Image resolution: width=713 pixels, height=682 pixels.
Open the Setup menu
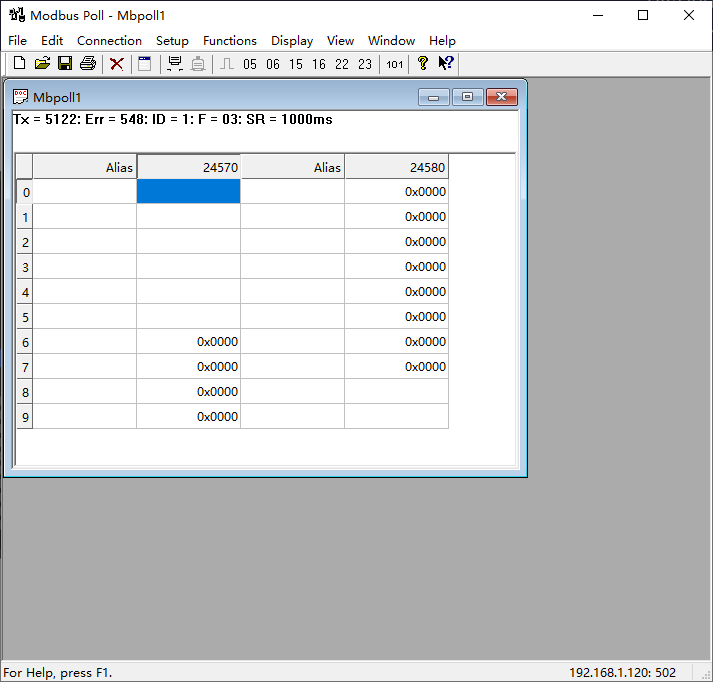172,41
